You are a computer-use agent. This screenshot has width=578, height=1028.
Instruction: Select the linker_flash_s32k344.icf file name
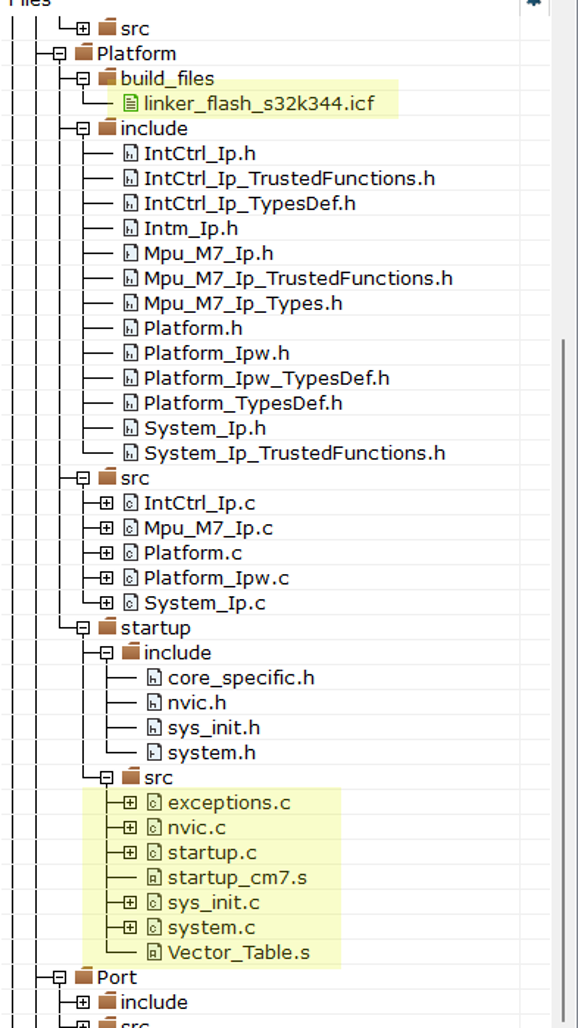pos(260,104)
